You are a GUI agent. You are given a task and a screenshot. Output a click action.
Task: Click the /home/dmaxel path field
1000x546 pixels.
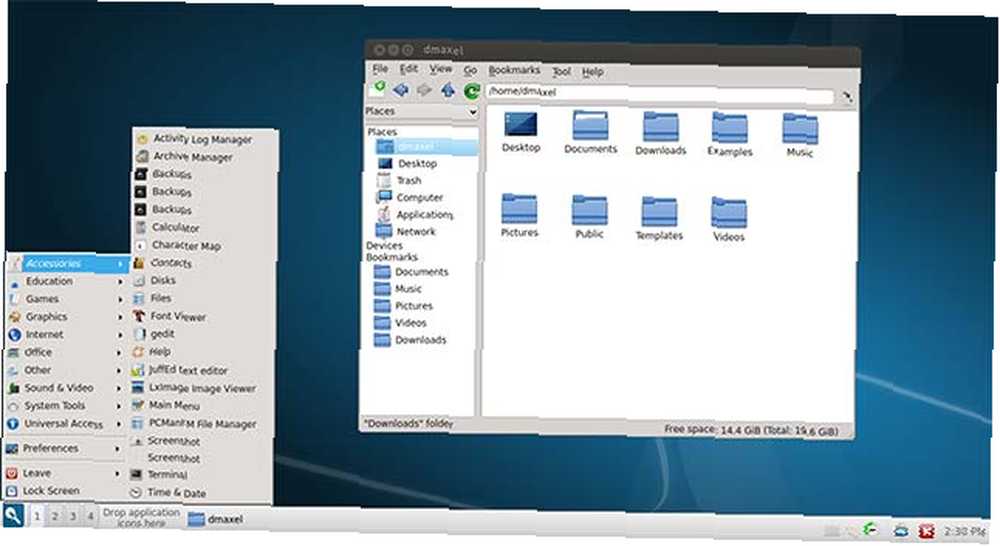click(660, 94)
